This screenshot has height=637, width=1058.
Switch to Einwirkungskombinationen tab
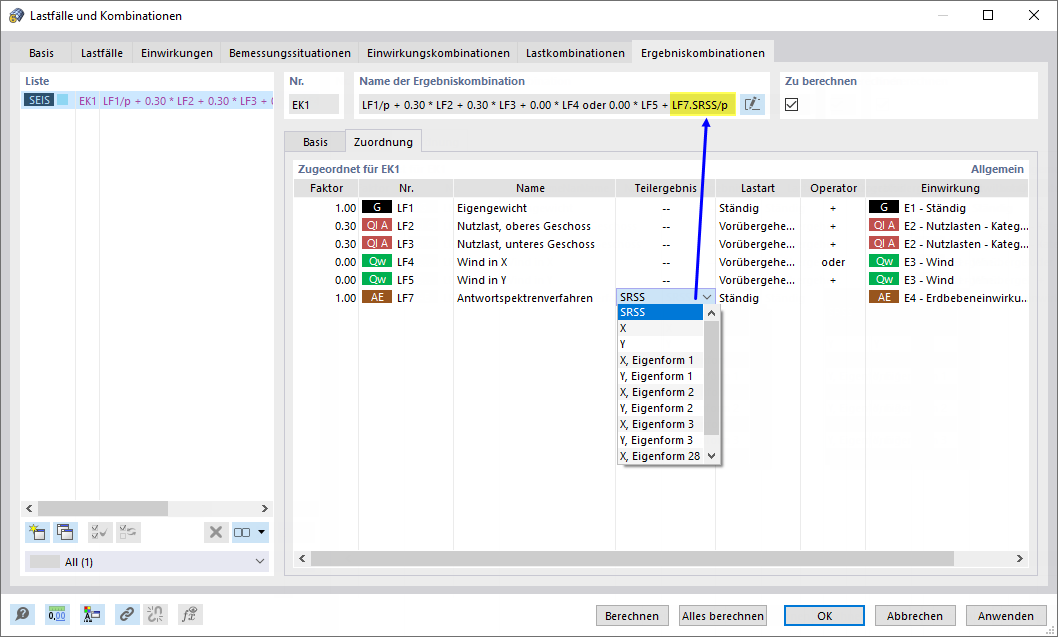439,53
